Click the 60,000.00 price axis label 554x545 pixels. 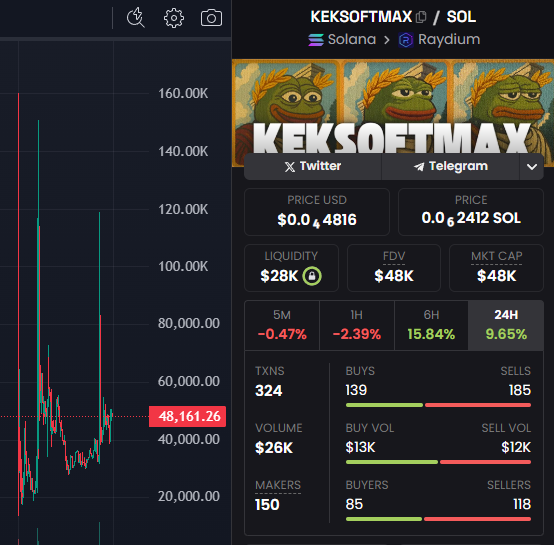189,381
